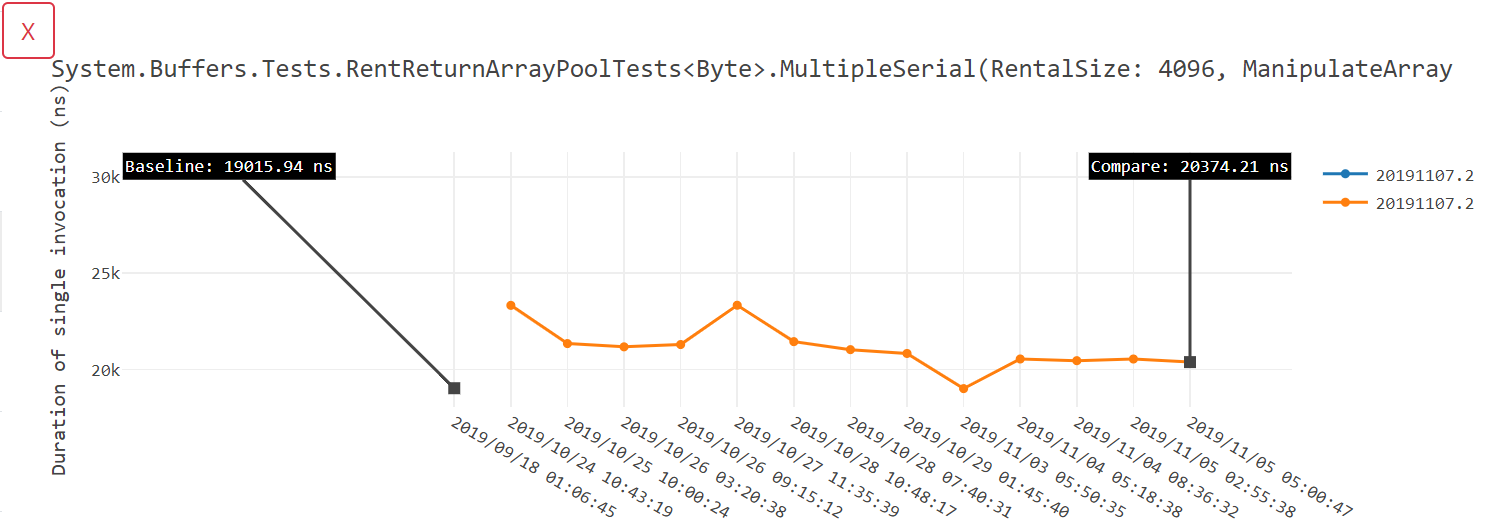Click the orange peak point for 2019/10/27 11:35:39

coord(737,305)
